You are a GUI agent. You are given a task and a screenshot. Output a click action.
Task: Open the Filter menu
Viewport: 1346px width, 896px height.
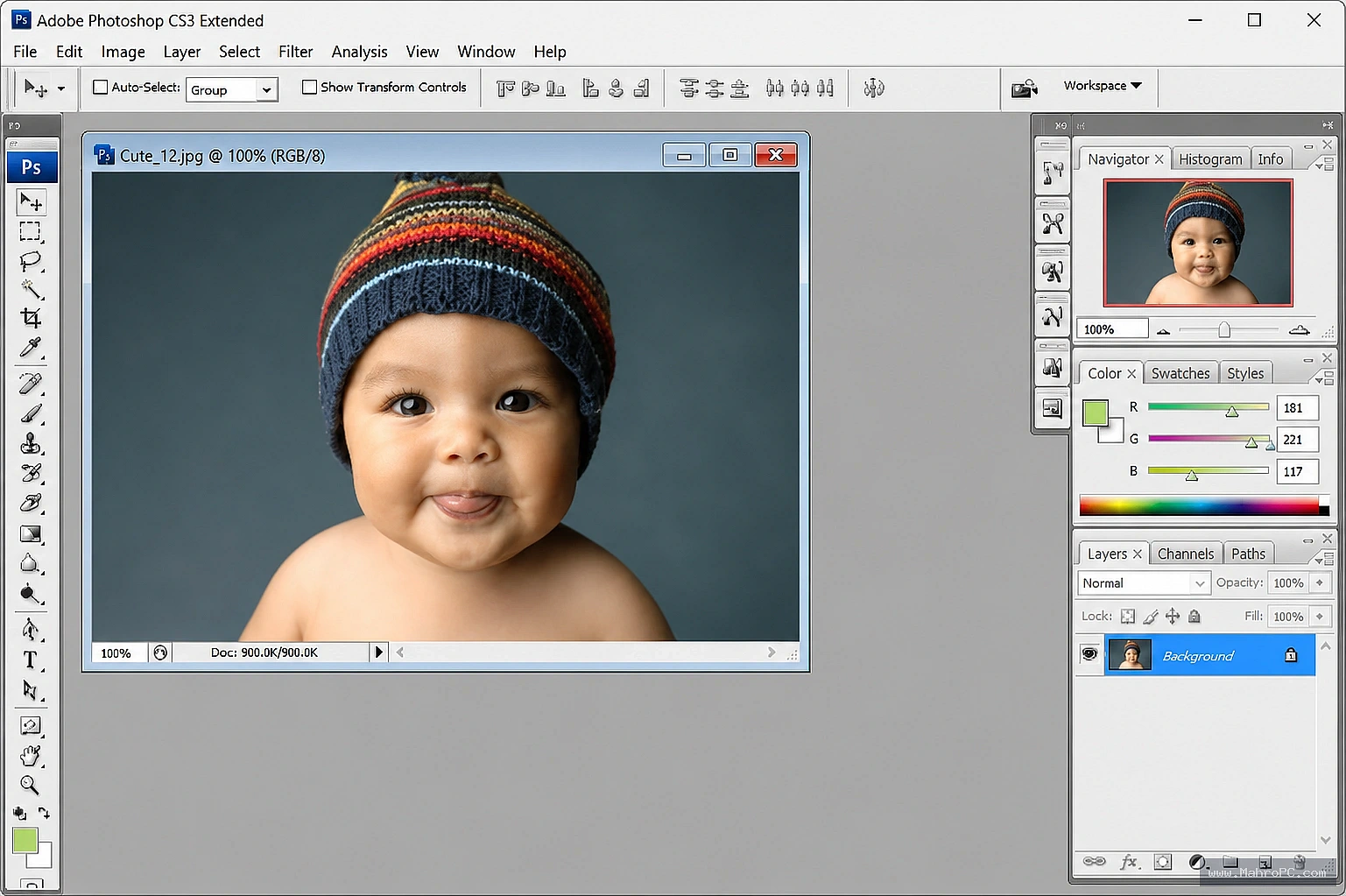point(296,52)
